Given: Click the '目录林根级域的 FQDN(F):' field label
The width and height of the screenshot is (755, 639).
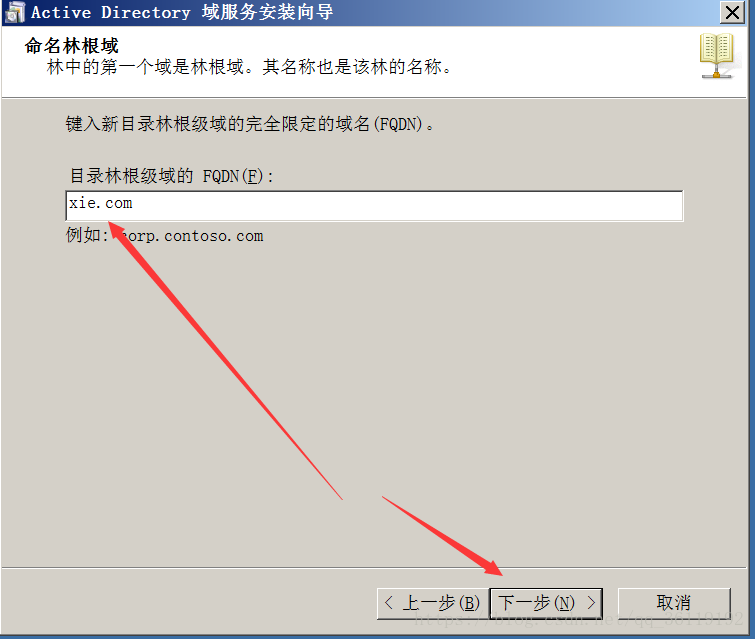Looking at the screenshot, I should pyautogui.click(x=171, y=176).
